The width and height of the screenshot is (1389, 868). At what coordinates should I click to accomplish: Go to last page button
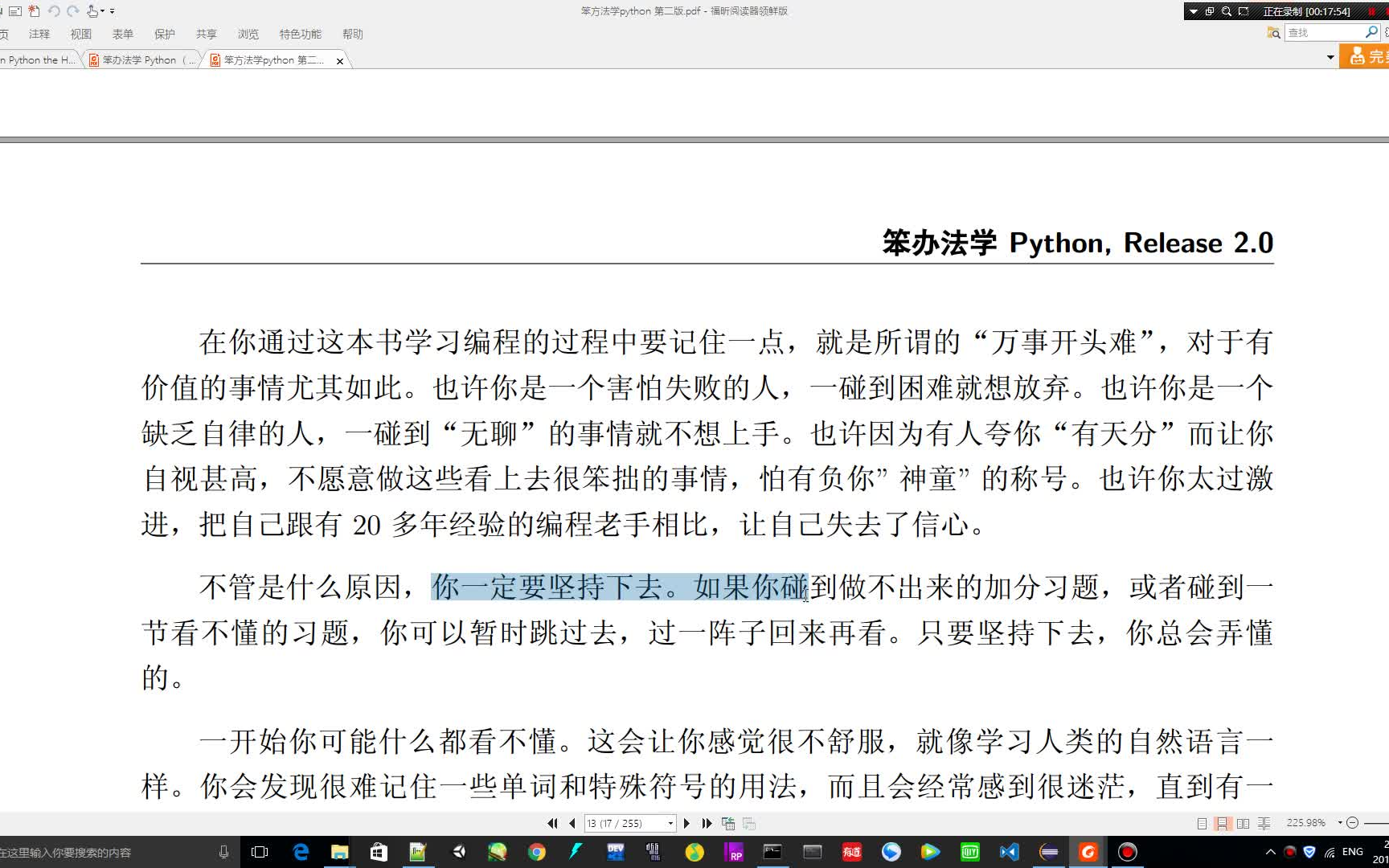click(707, 823)
